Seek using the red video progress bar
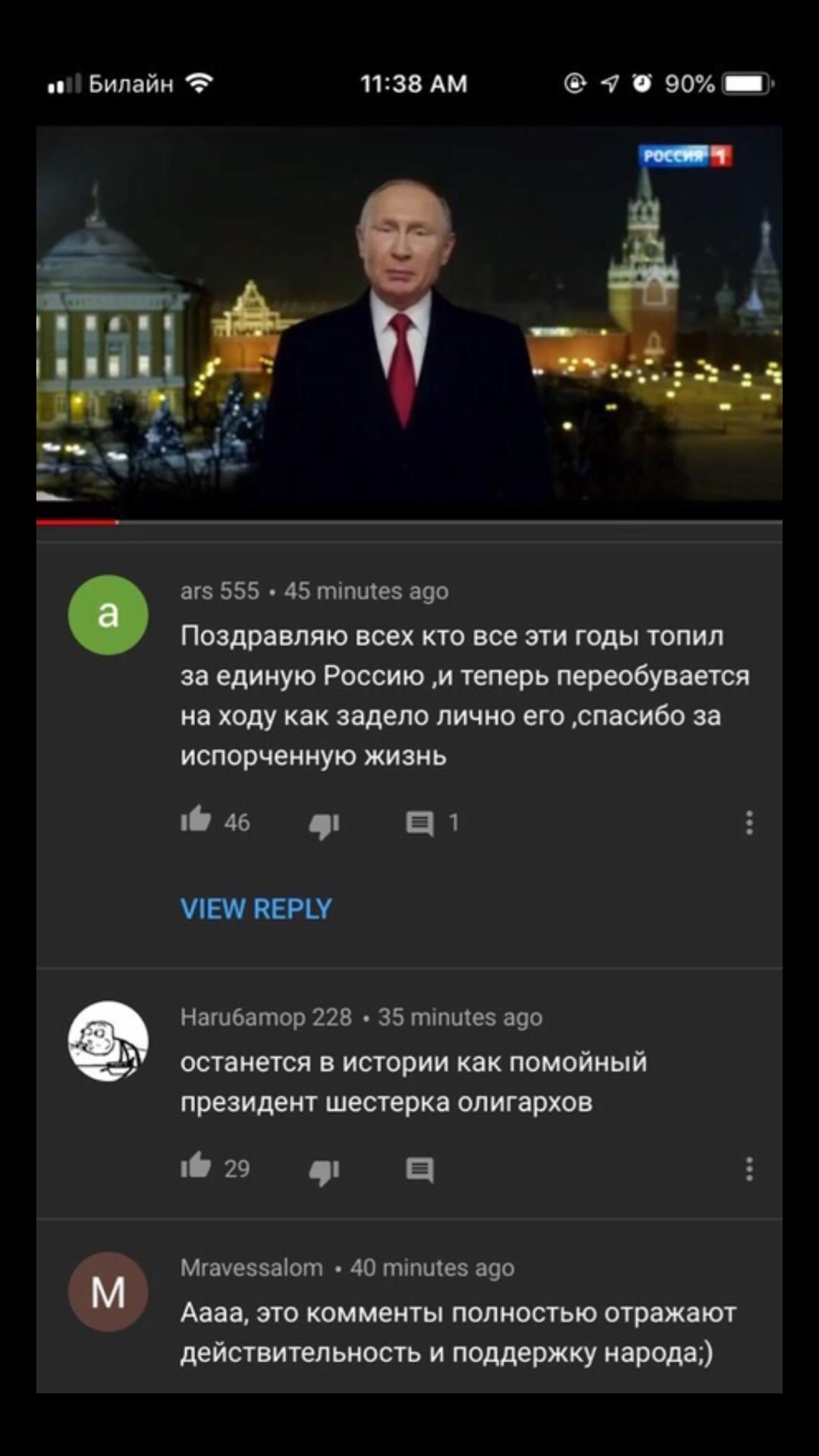 pos(409,522)
